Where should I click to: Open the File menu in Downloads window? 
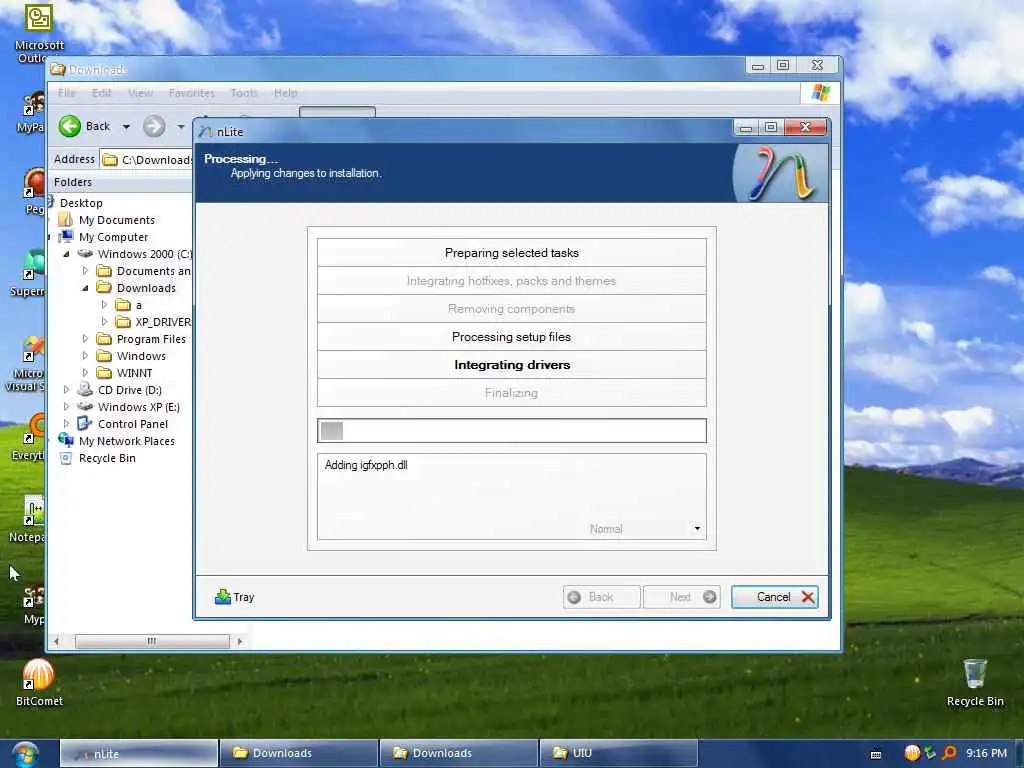click(x=67, y=93)
